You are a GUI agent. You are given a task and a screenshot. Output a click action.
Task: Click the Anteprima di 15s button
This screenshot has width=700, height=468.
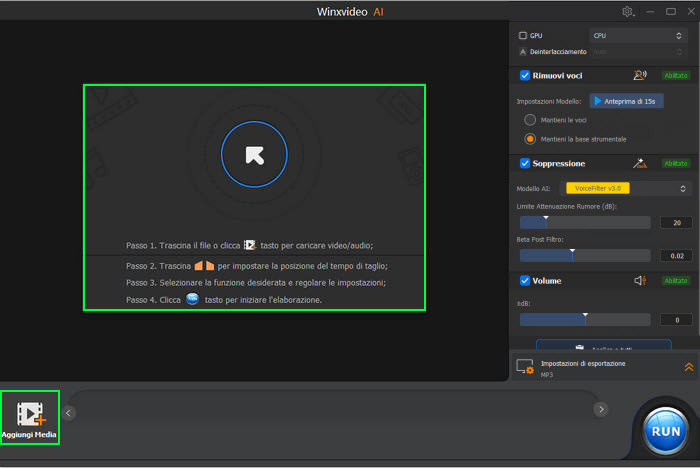coord(626,101)
